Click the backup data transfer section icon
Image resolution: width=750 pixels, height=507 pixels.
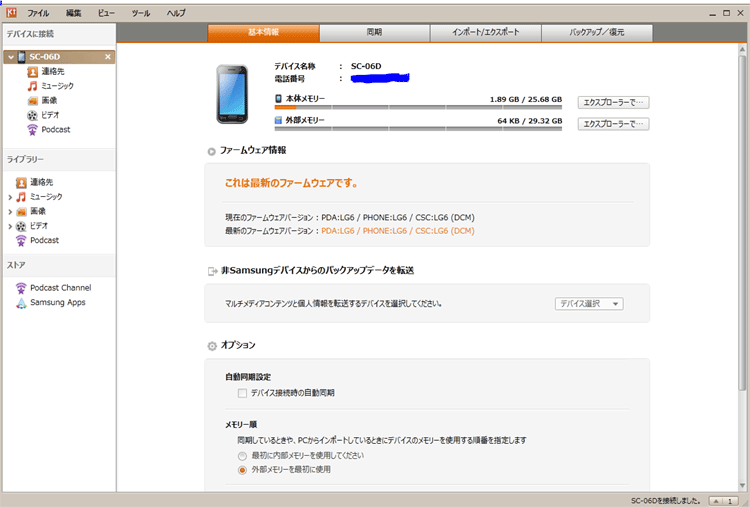212,271
